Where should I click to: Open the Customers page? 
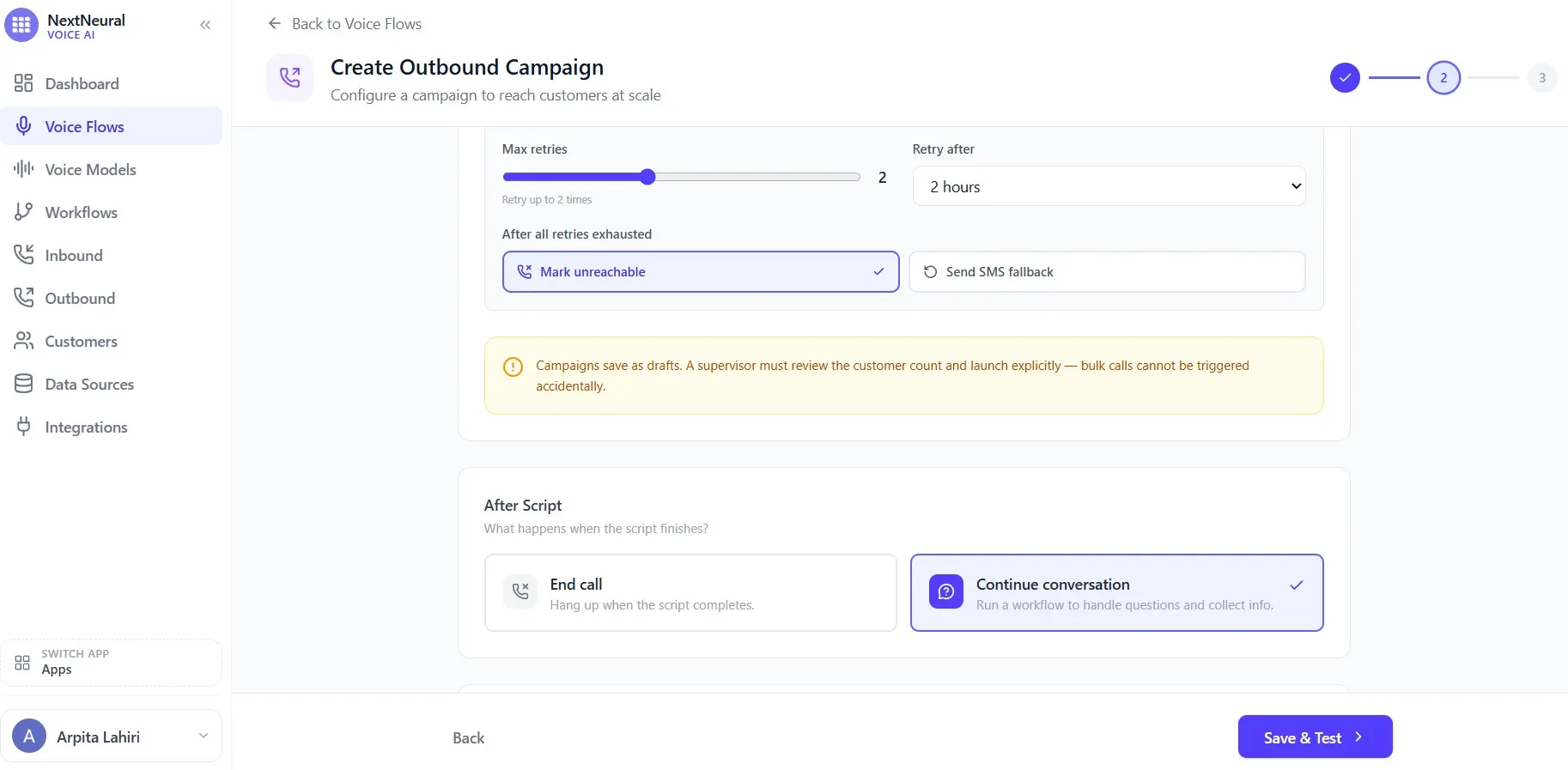pos(112,341)
